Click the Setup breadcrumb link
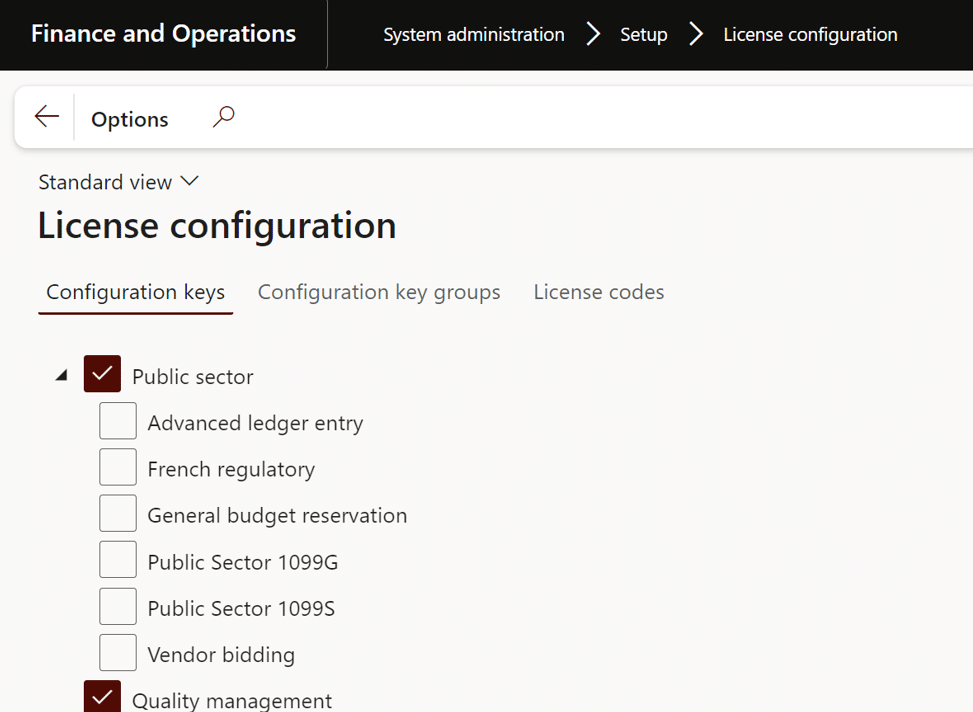The width and height of the screenshot is (973, 712). tap(643, 35)
